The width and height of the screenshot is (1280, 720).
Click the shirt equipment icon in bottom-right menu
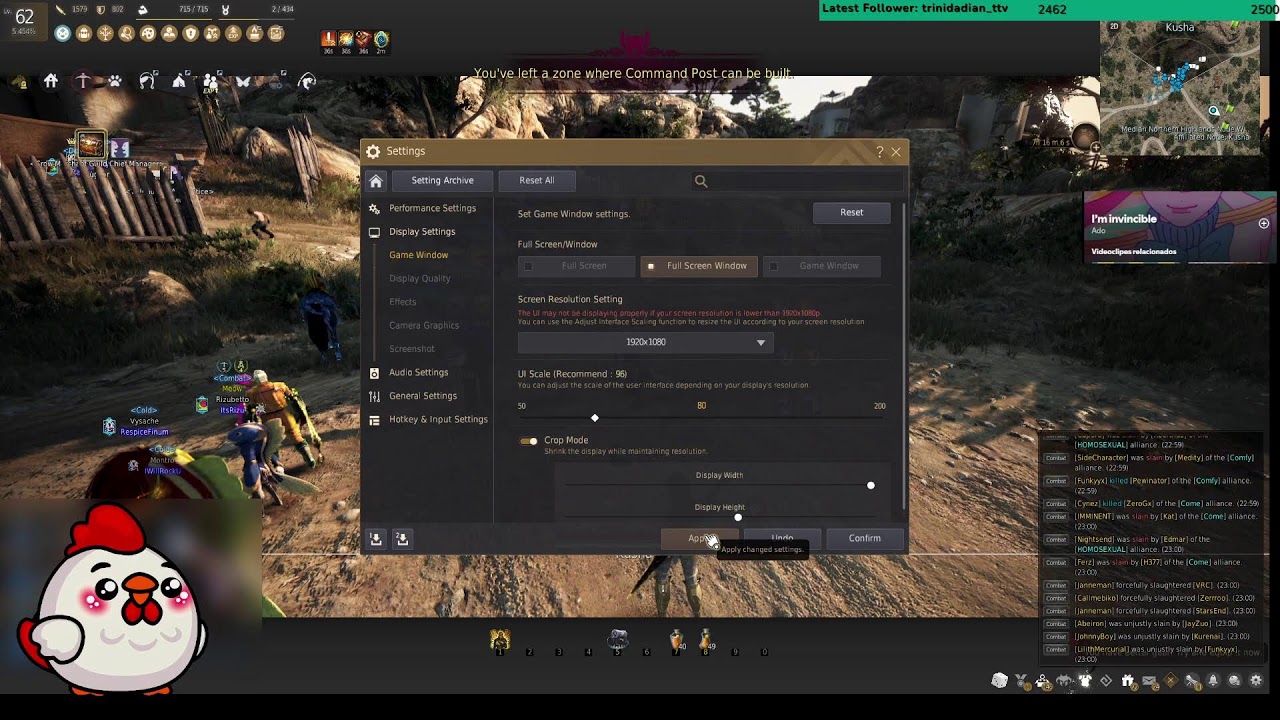tap(1085, 680)
